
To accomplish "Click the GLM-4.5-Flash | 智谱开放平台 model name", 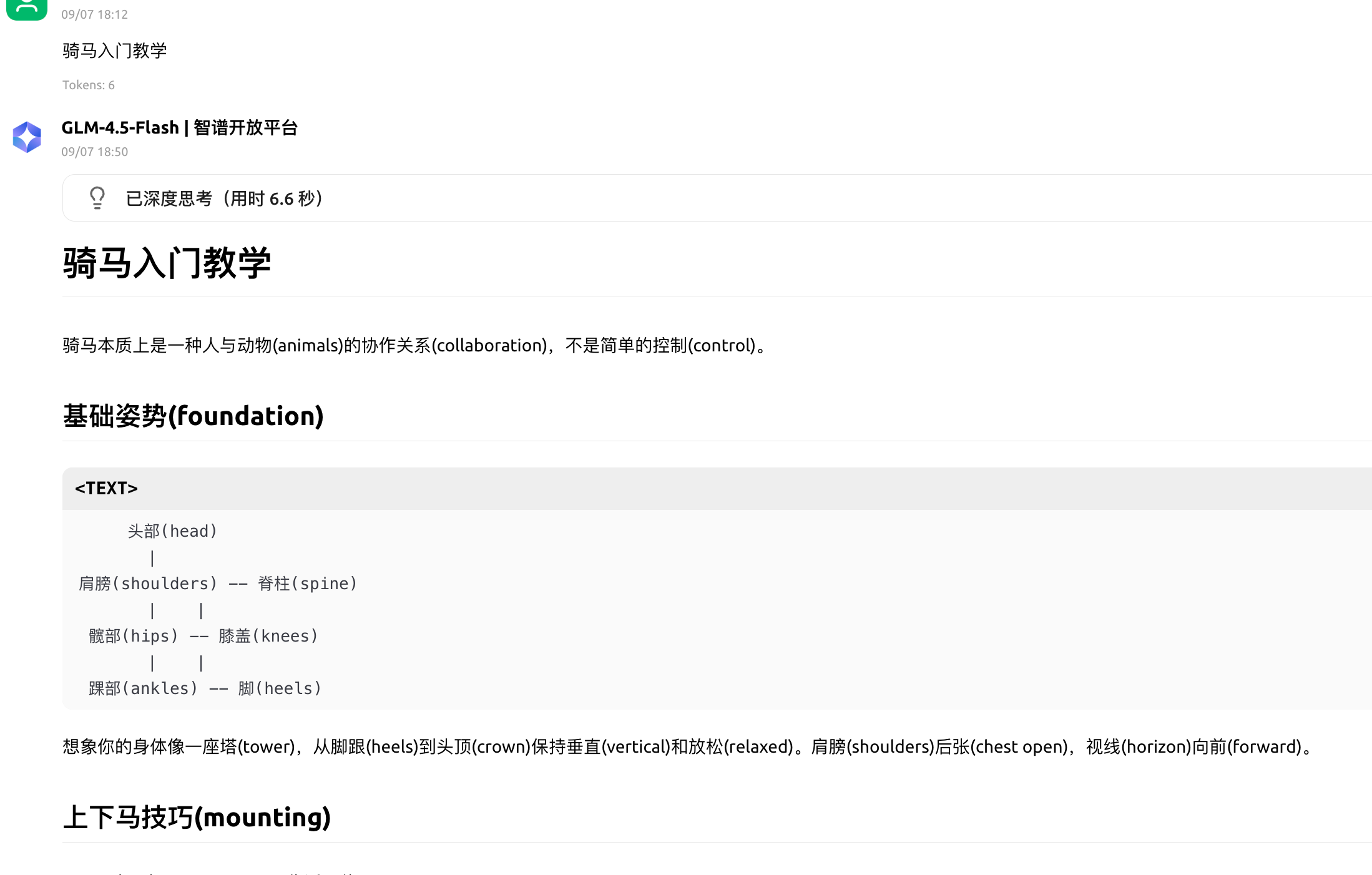I will (180, 127).
